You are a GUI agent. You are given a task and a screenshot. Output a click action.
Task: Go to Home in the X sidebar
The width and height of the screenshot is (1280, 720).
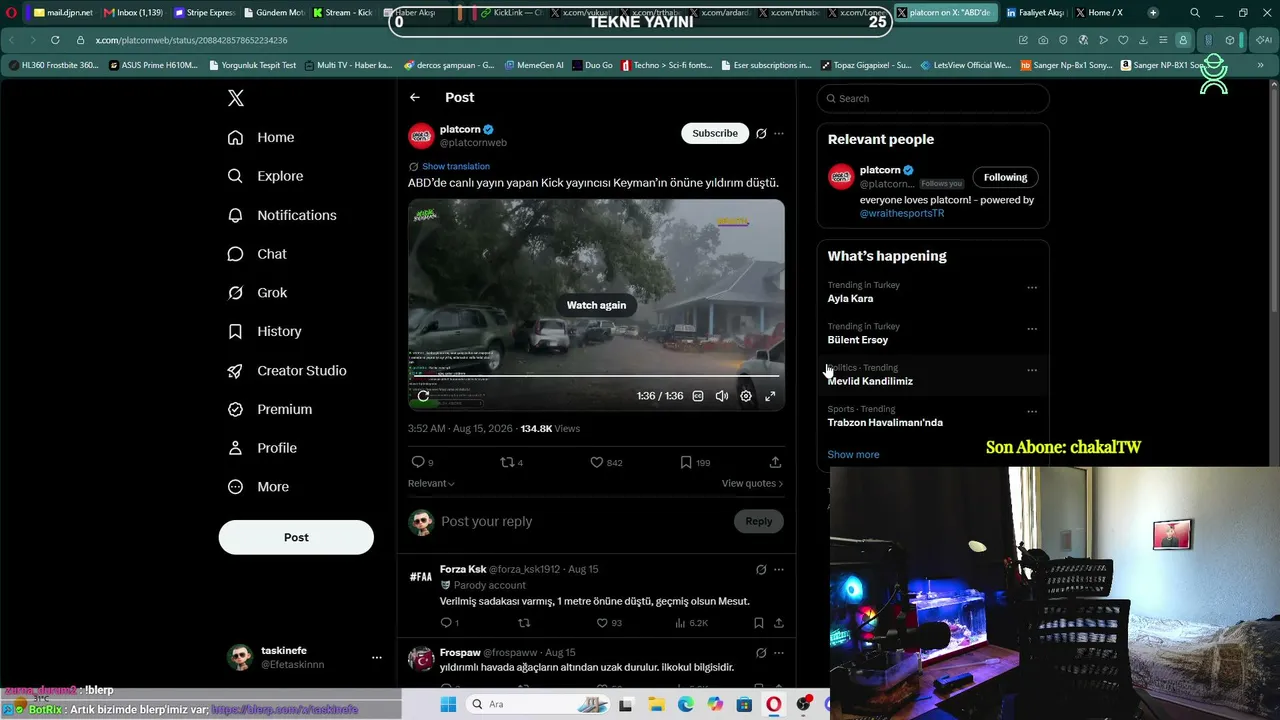(261, 137)
